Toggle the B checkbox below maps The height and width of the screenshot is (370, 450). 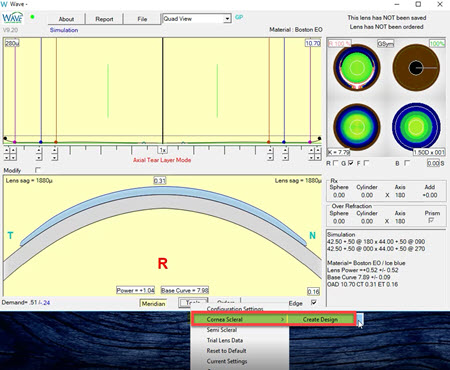click(407, 163)
